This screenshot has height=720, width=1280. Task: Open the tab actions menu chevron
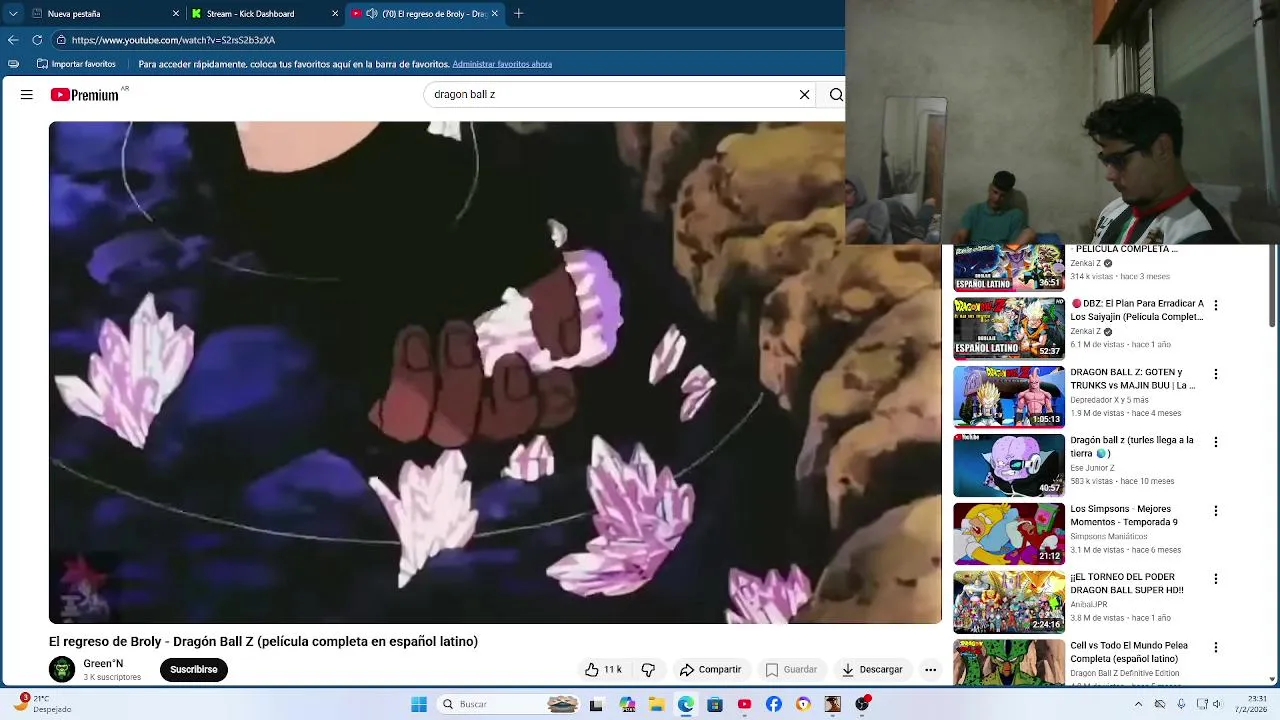tap(13, 14)
